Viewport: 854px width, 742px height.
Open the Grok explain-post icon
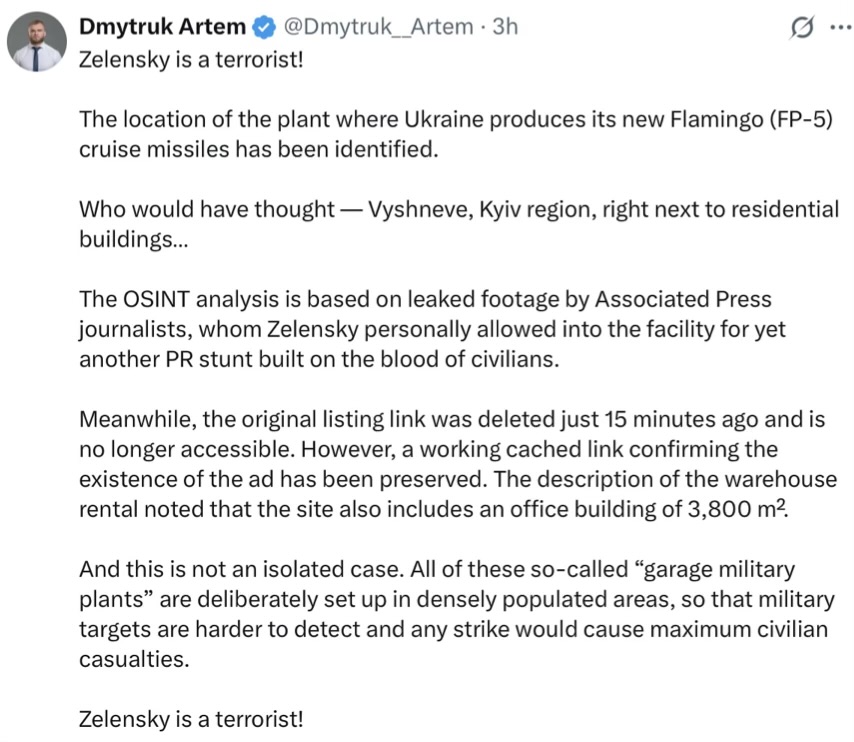coord(802,27)
